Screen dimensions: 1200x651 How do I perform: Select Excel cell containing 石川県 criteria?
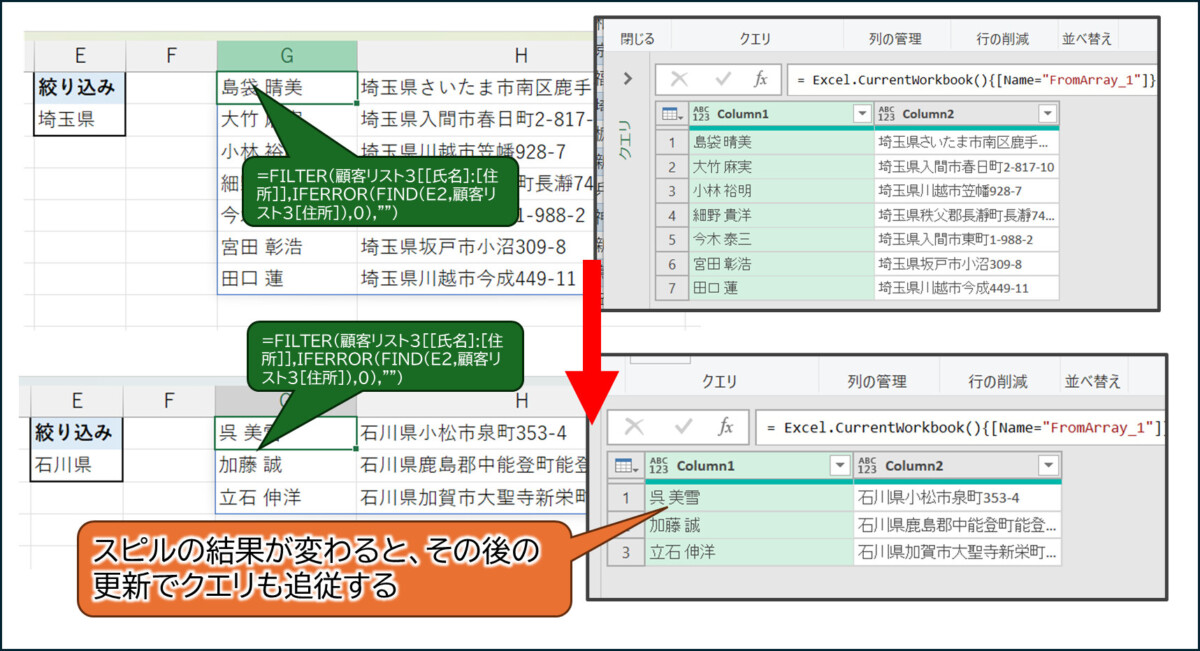79,465
